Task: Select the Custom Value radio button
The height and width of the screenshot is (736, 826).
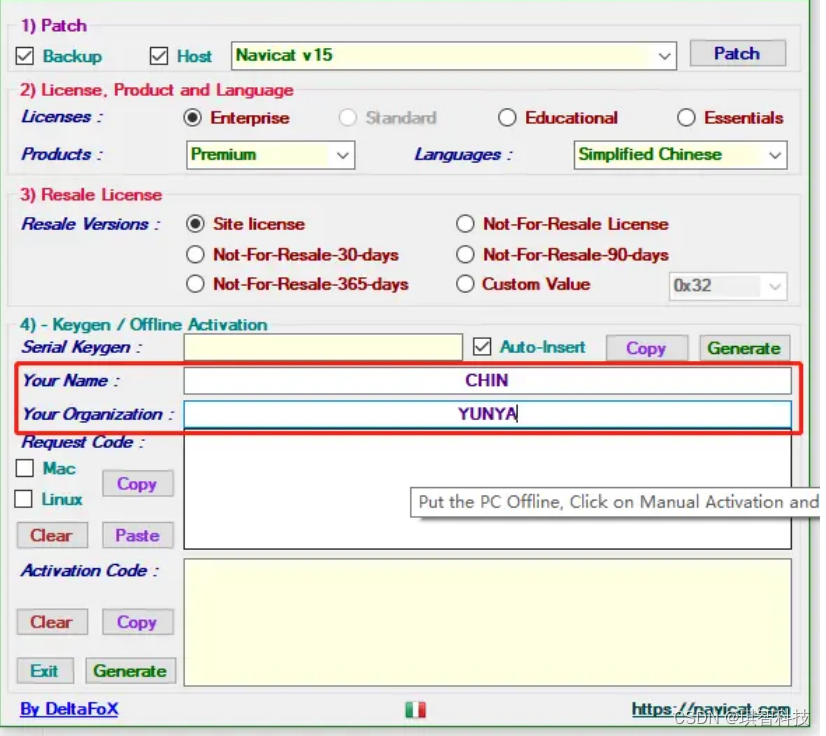Action: pos(465,284)
